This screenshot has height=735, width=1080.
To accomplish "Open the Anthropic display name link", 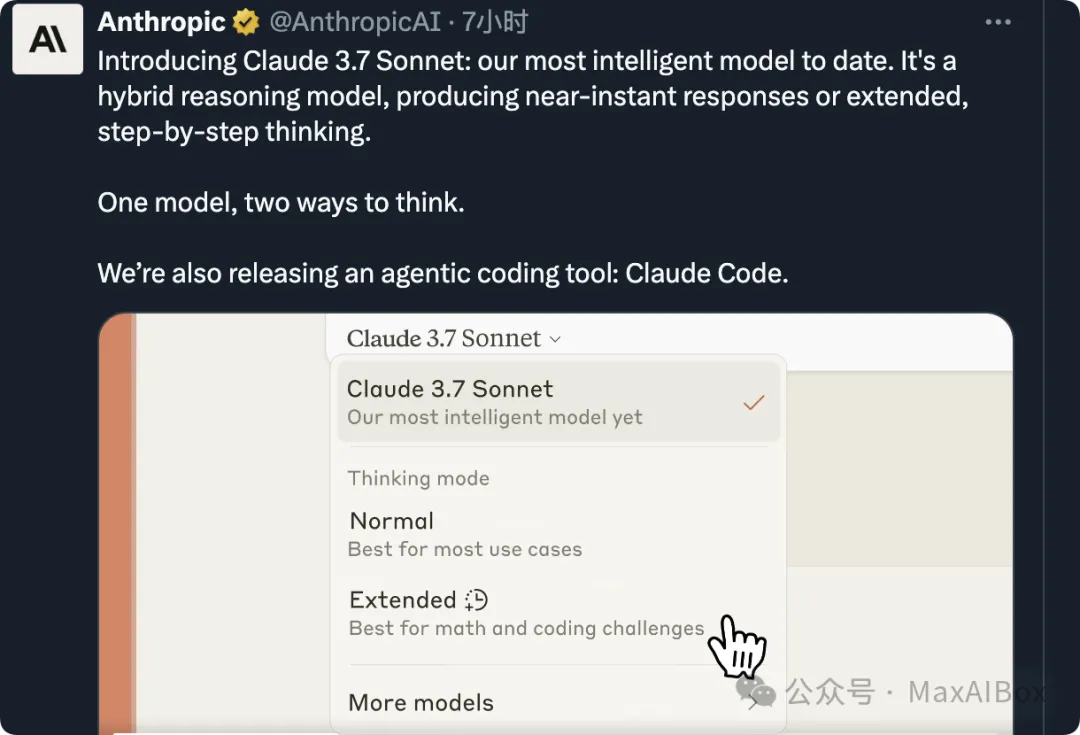I will pyautogui.click(x=161, y=22).
